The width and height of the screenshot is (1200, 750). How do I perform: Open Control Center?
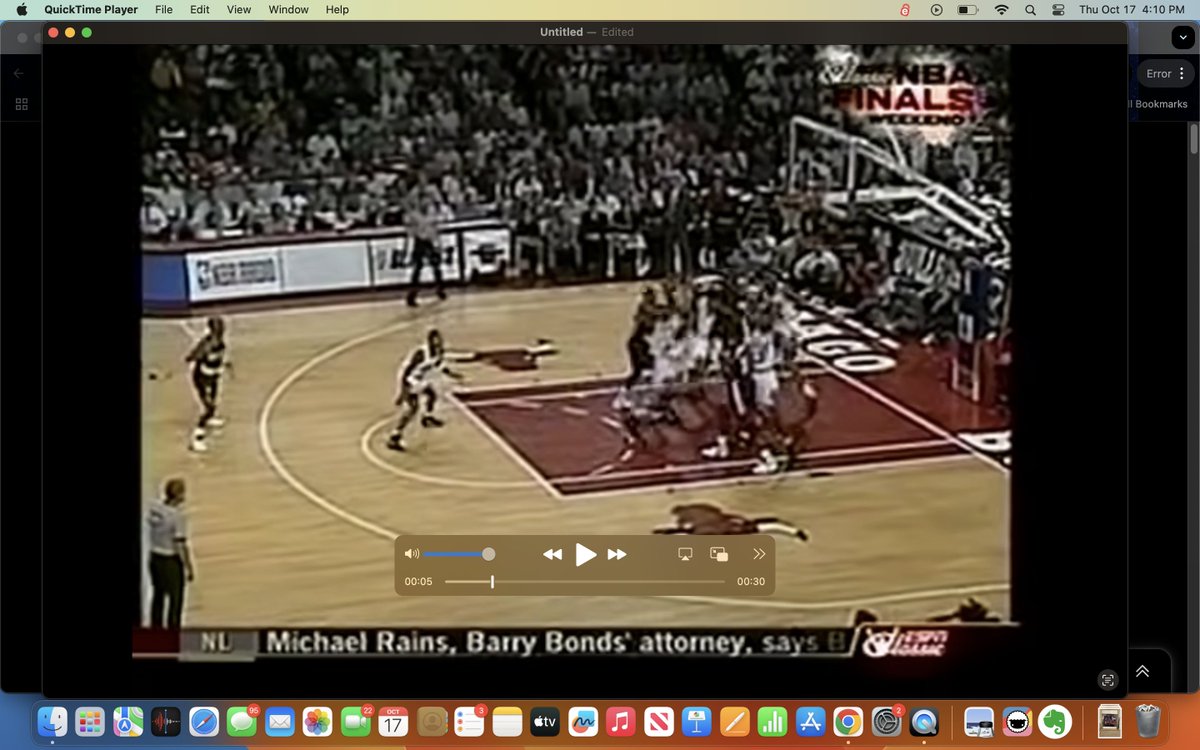[1058, 9]
